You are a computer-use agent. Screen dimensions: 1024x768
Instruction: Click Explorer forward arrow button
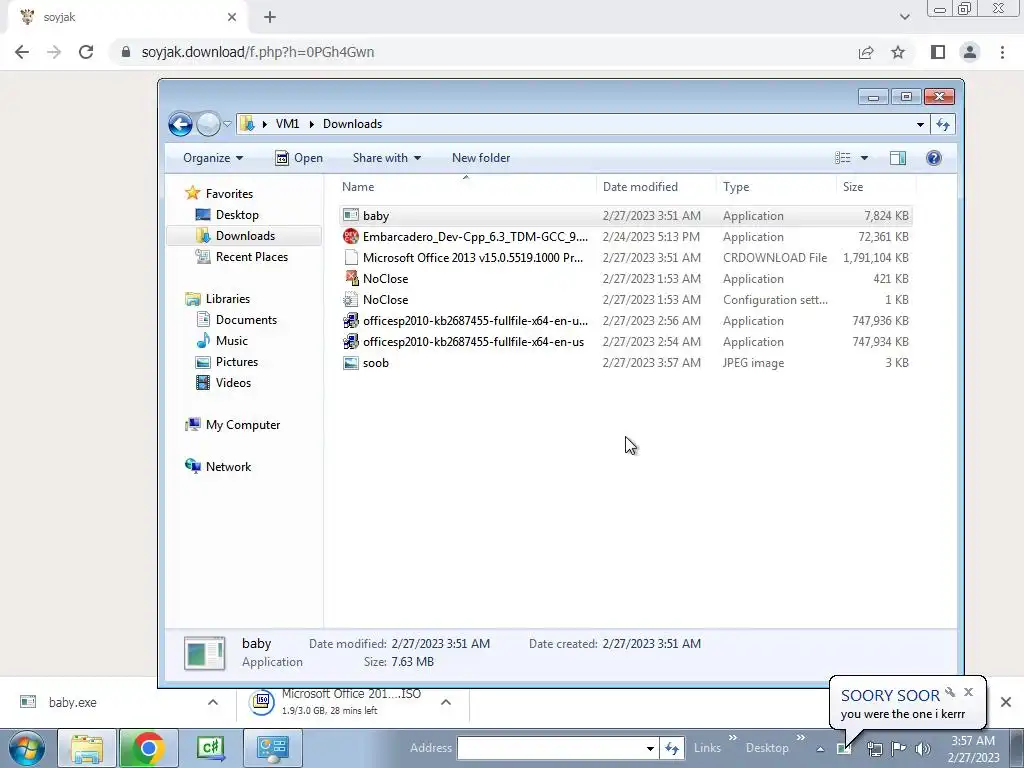(208, 124)
